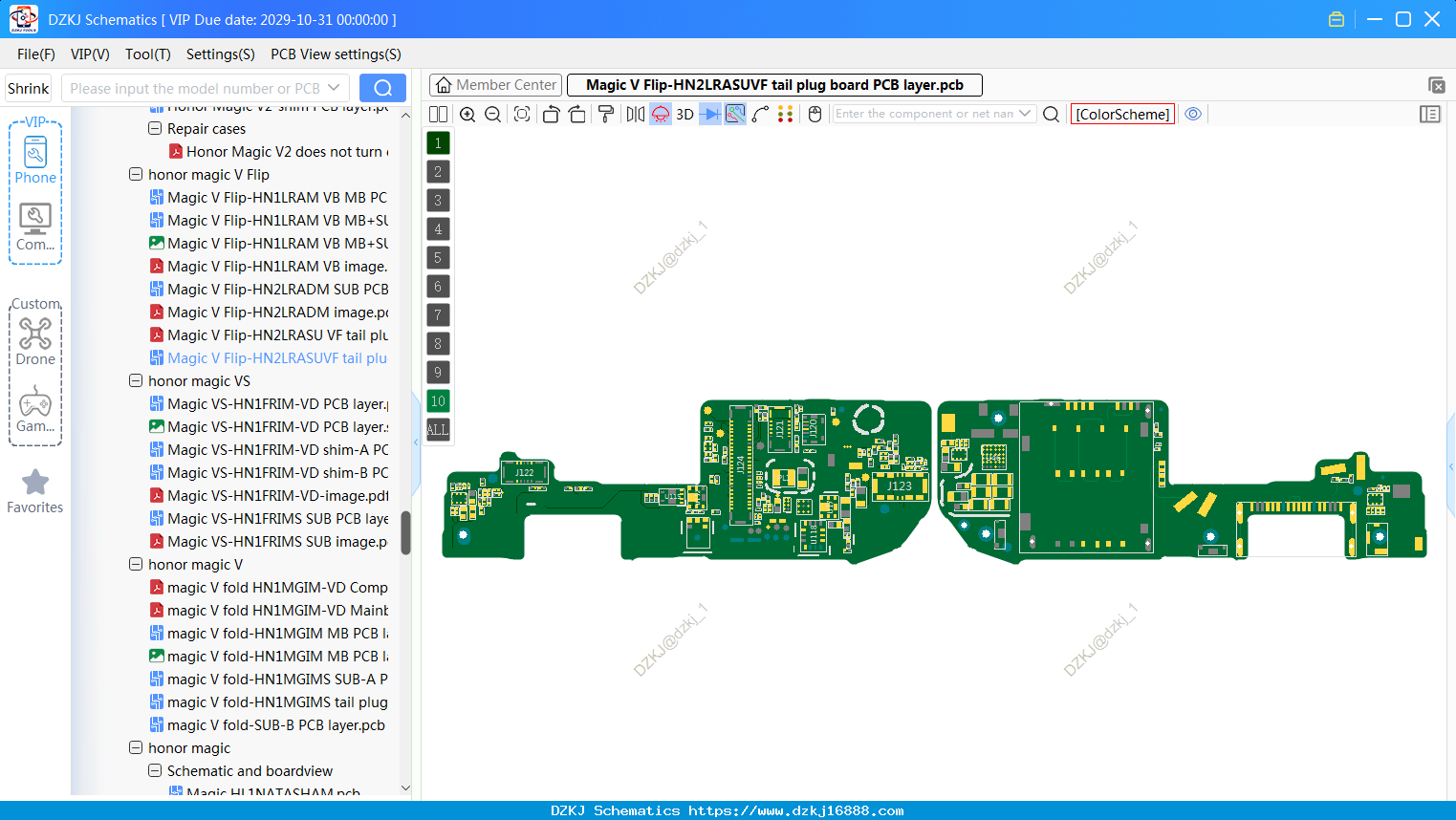Fit the board to screen icon

522,114
